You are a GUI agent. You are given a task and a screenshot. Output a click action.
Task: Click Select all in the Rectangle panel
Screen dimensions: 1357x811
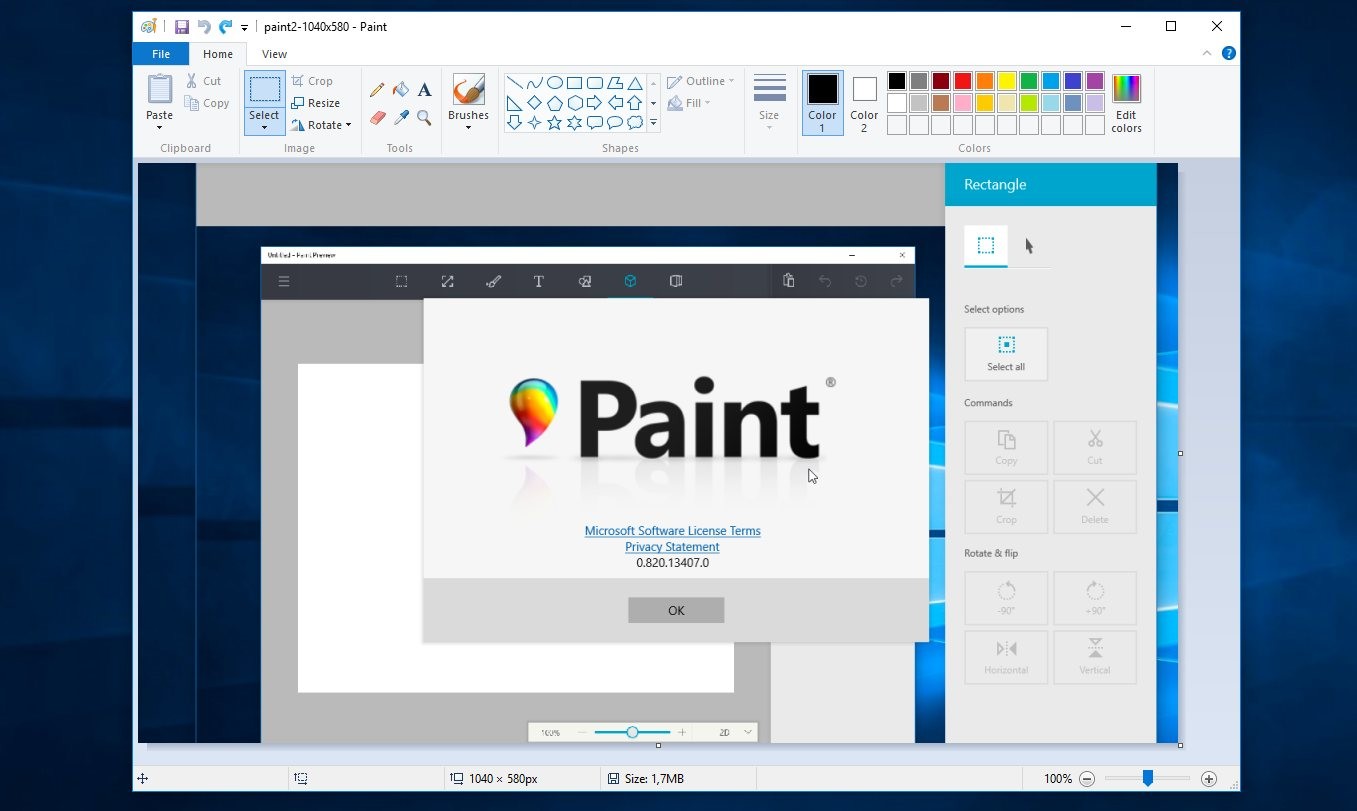click(1005, 354)
